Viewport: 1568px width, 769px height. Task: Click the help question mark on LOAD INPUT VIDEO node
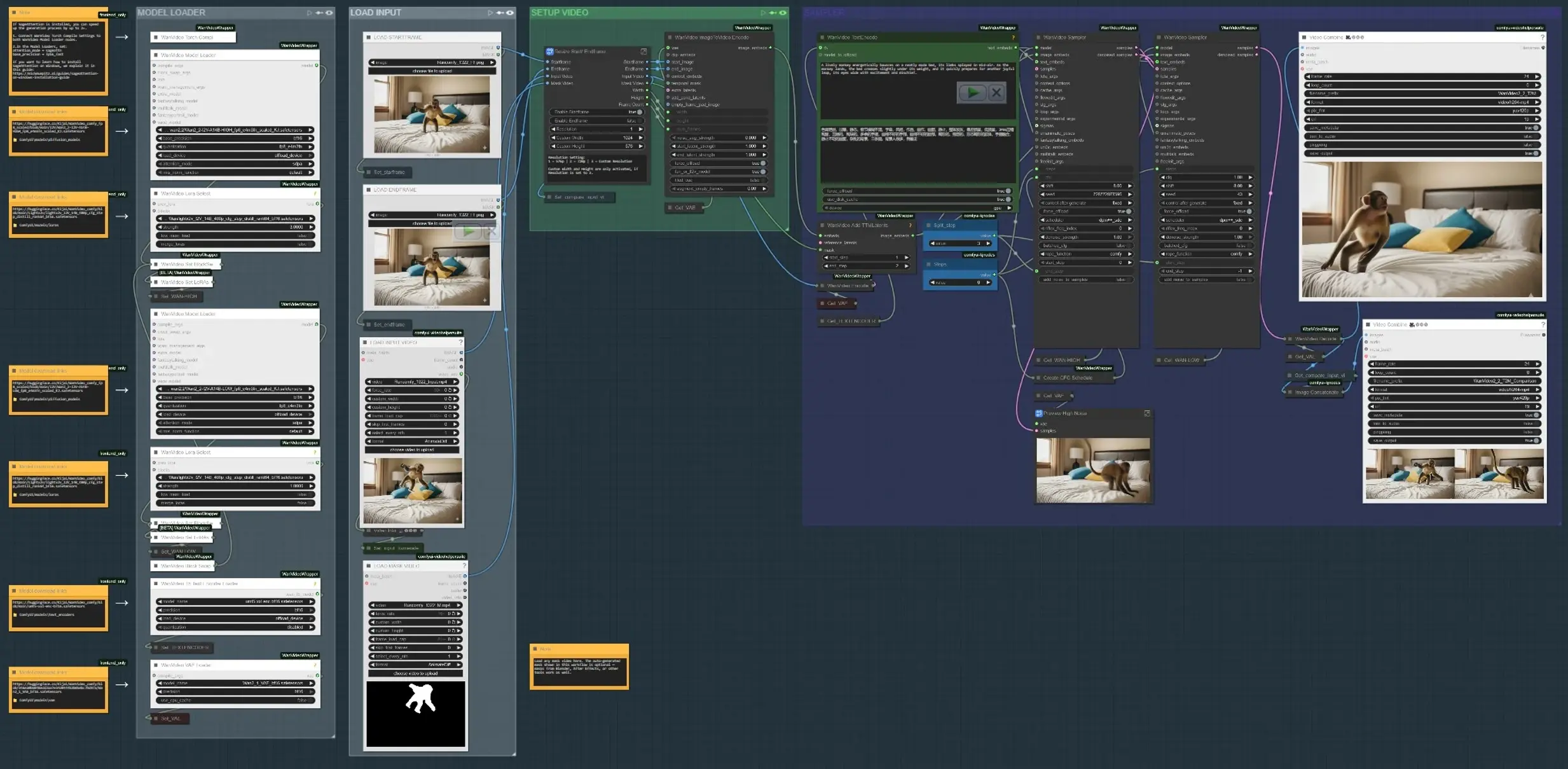click(460, 342)
